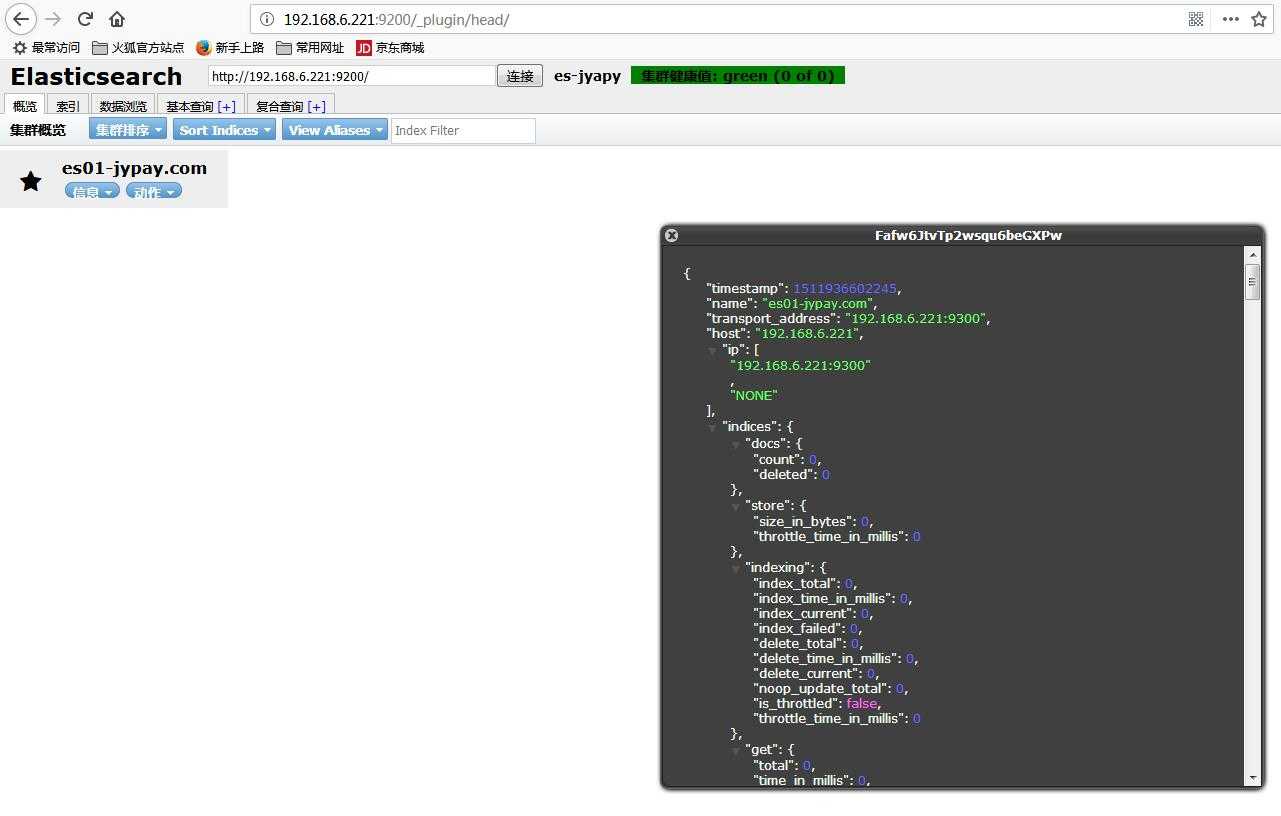Click the 集群概览 label
The image size is (1281, 816).
click(x=38, y=130)
